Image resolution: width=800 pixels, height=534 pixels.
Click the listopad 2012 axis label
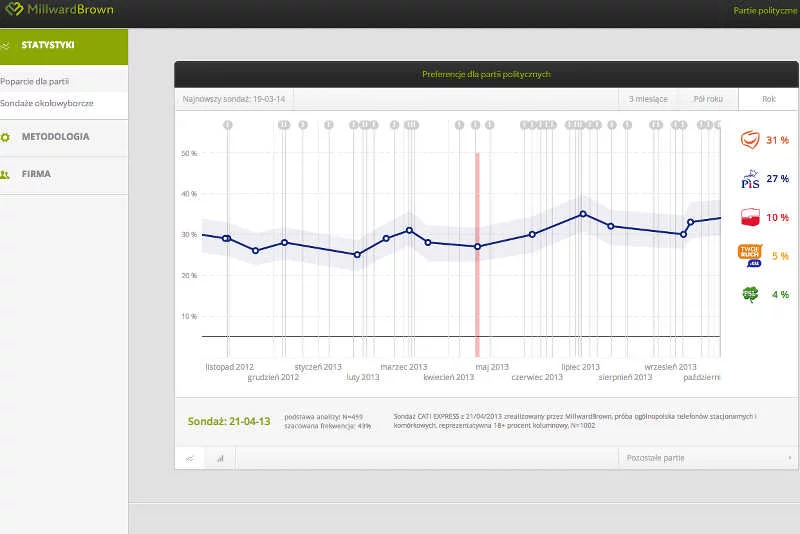click(x=229, y=367)
